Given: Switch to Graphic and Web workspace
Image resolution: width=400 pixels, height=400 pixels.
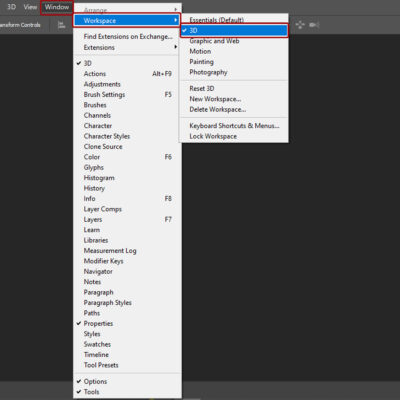Looking at the screenshot, I should pyautogui.click(x=234, y=41).
